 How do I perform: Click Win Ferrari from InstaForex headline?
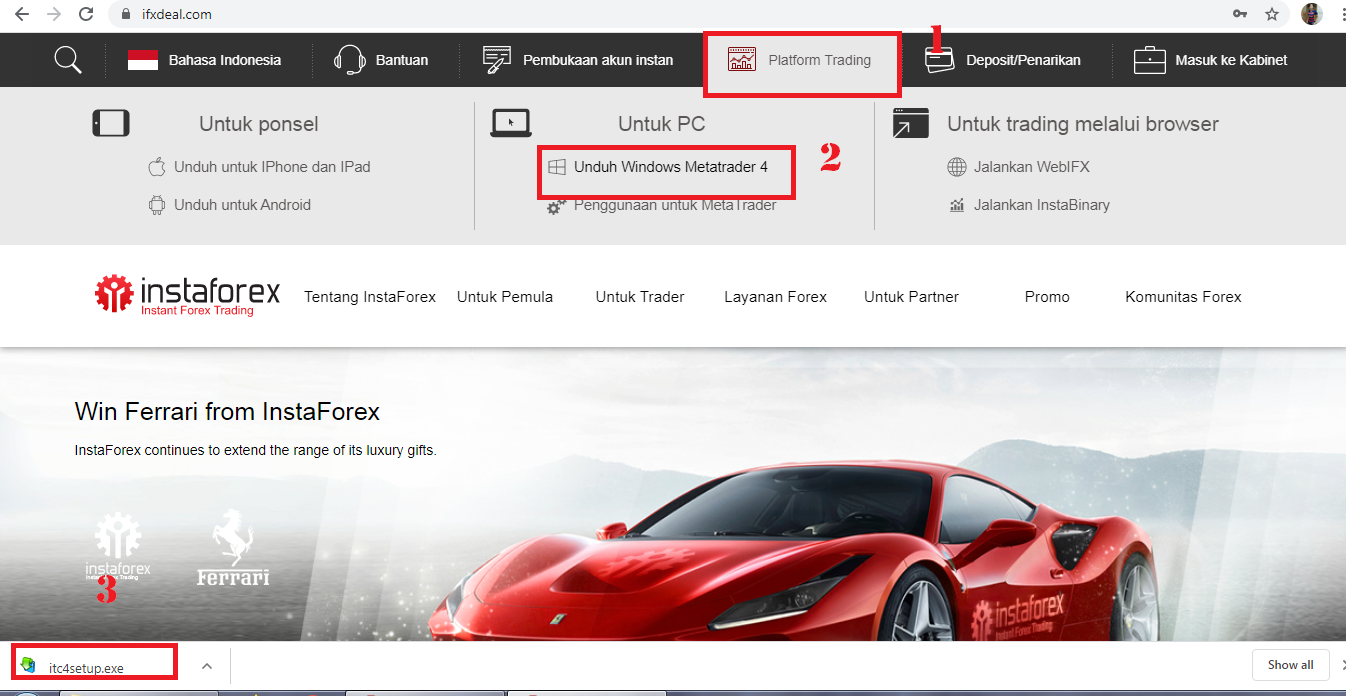tap(227, 411)
